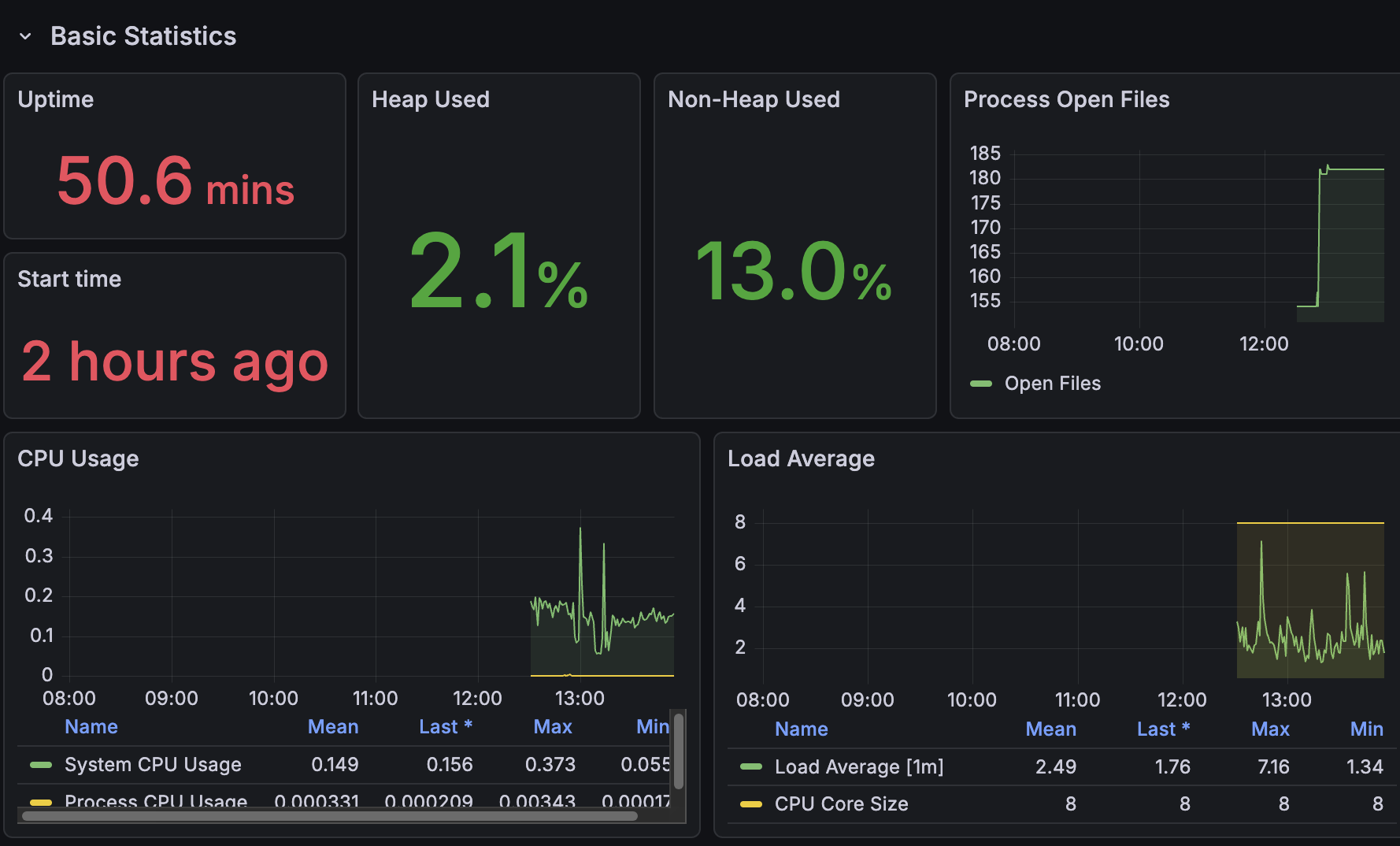Open the Uptime panel title menu
Image resolution: width=1400 pixels, height=846 pixels.
coord(55,99)
